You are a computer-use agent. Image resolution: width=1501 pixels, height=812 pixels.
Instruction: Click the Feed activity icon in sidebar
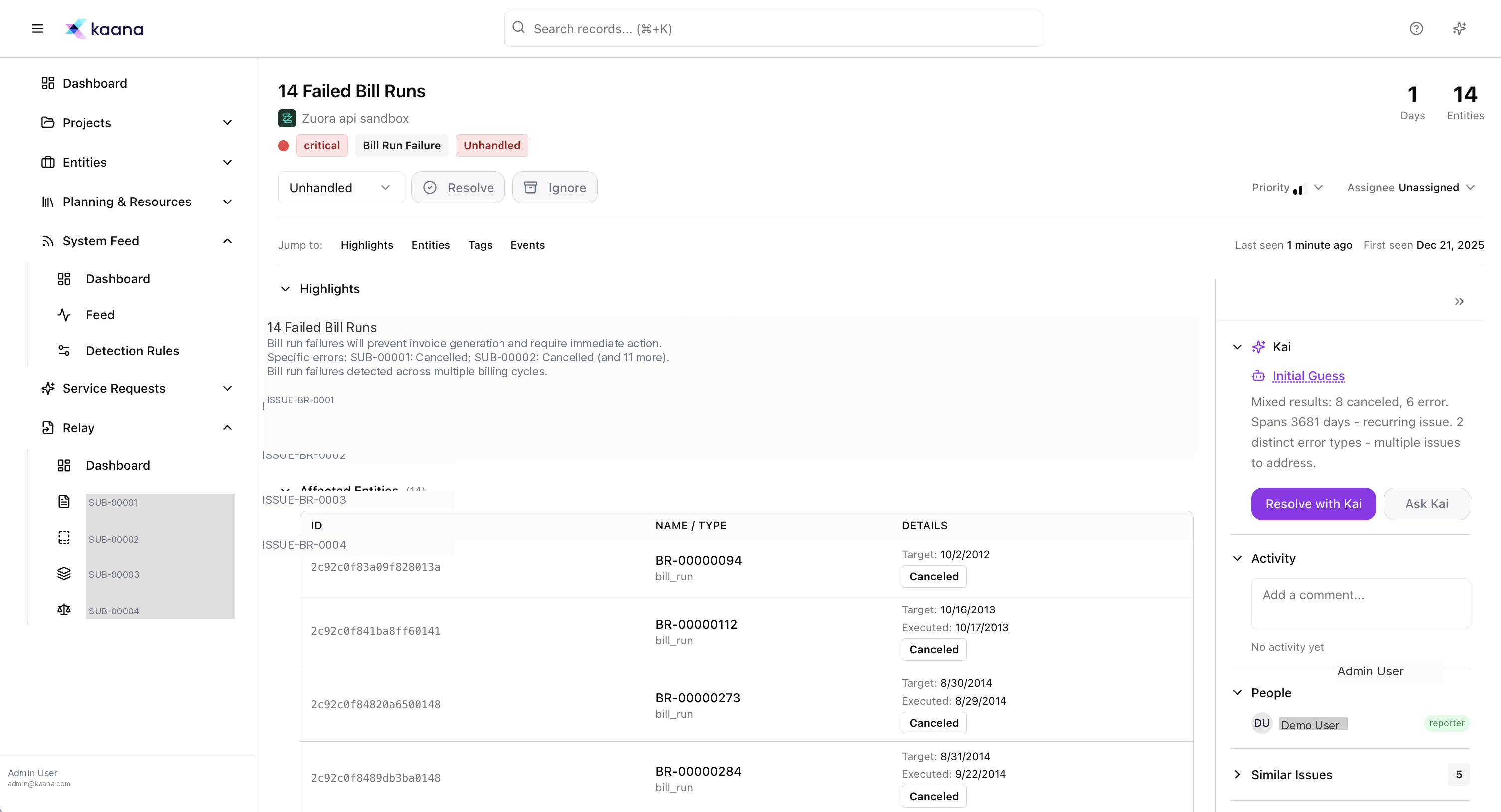[x=64, y=315]
